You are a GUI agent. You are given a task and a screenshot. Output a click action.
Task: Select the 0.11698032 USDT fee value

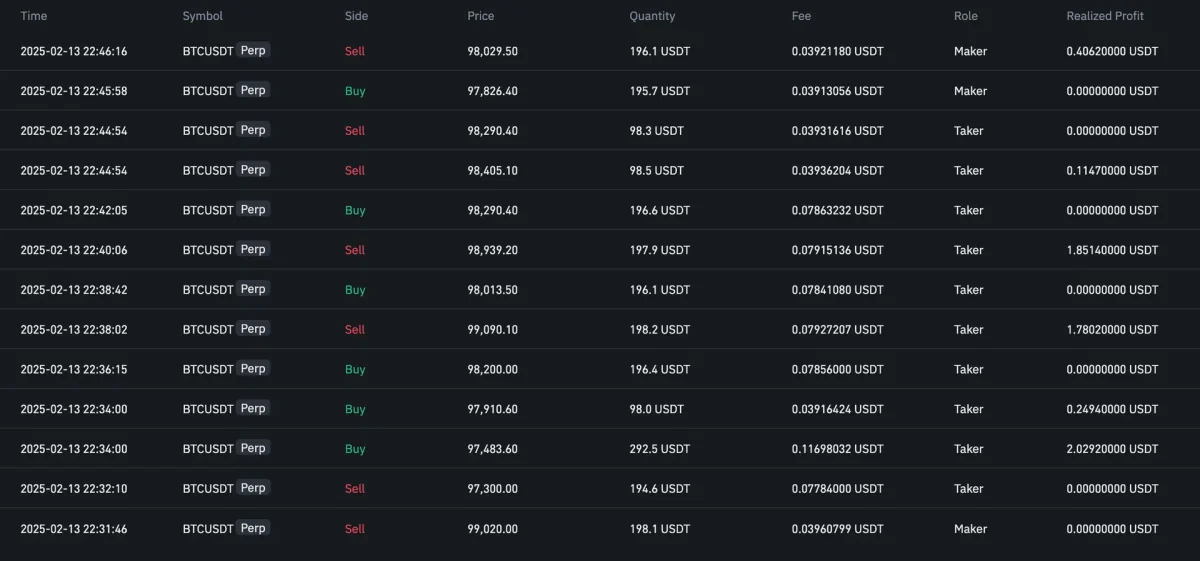837,449
